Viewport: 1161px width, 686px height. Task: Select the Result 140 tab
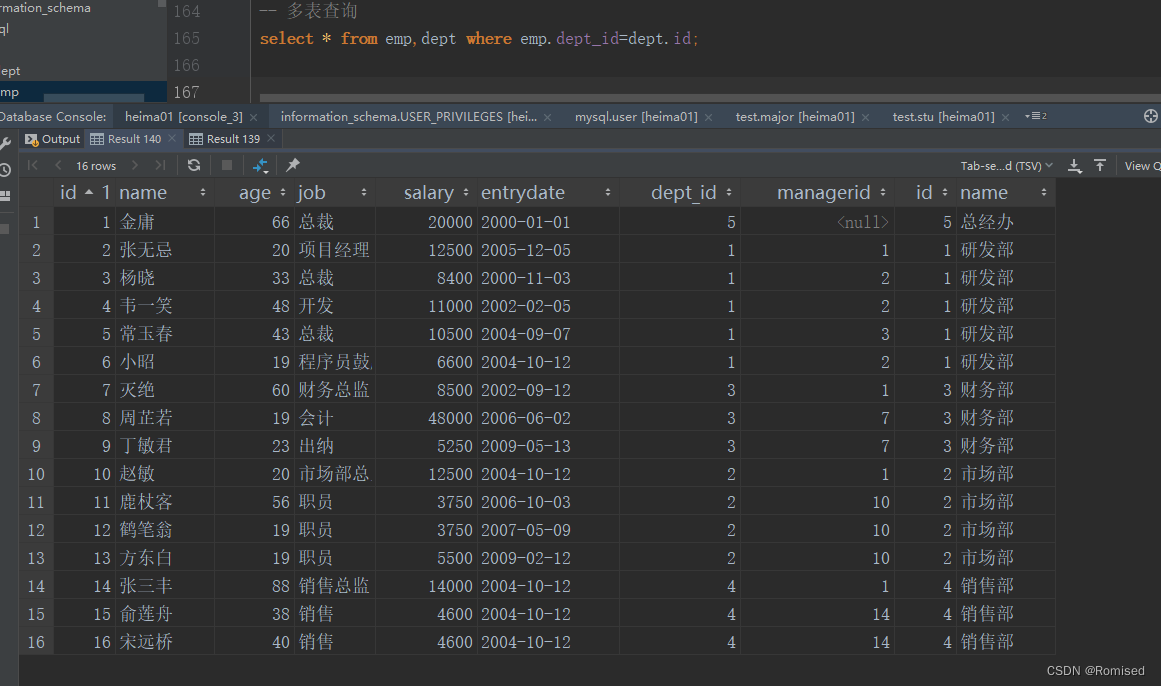pyautogui.click(x=126, y=139)
